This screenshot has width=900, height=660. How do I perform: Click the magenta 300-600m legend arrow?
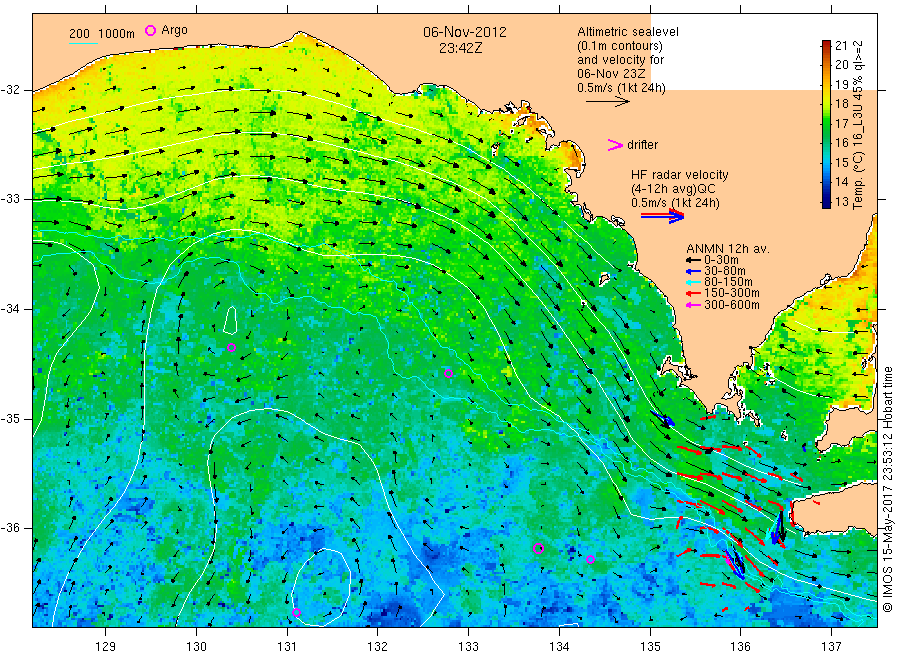(693, 305)
